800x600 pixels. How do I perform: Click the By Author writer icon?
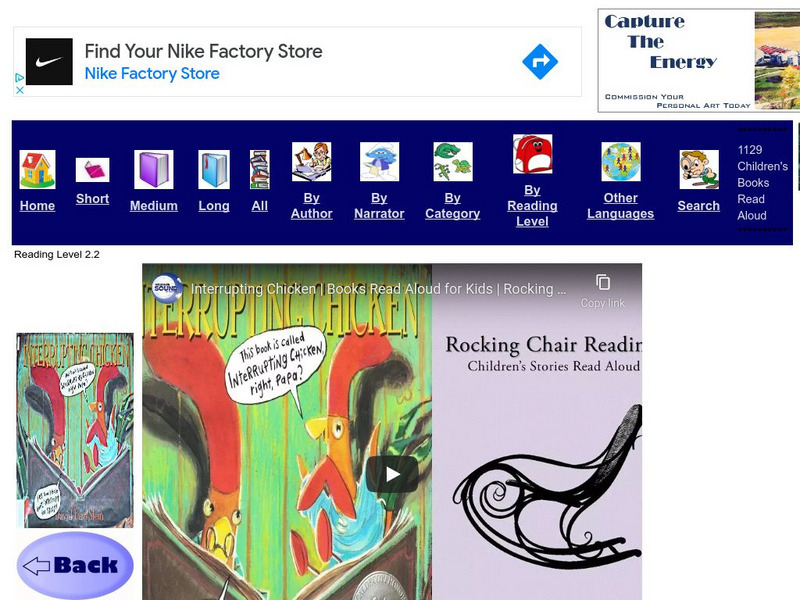(311, 162)
